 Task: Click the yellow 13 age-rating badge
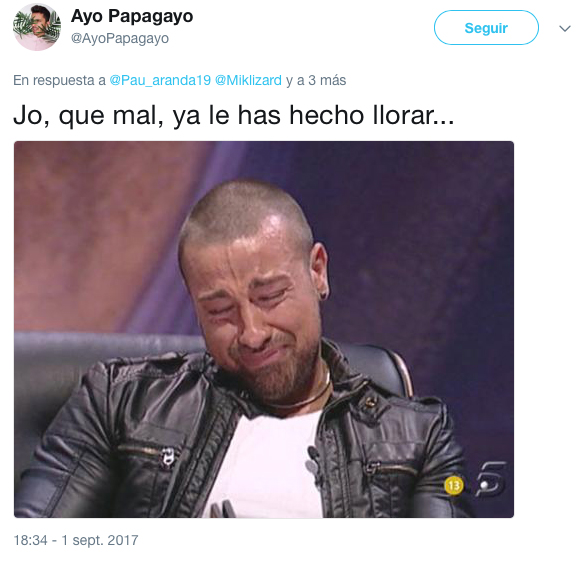(453, 485)
